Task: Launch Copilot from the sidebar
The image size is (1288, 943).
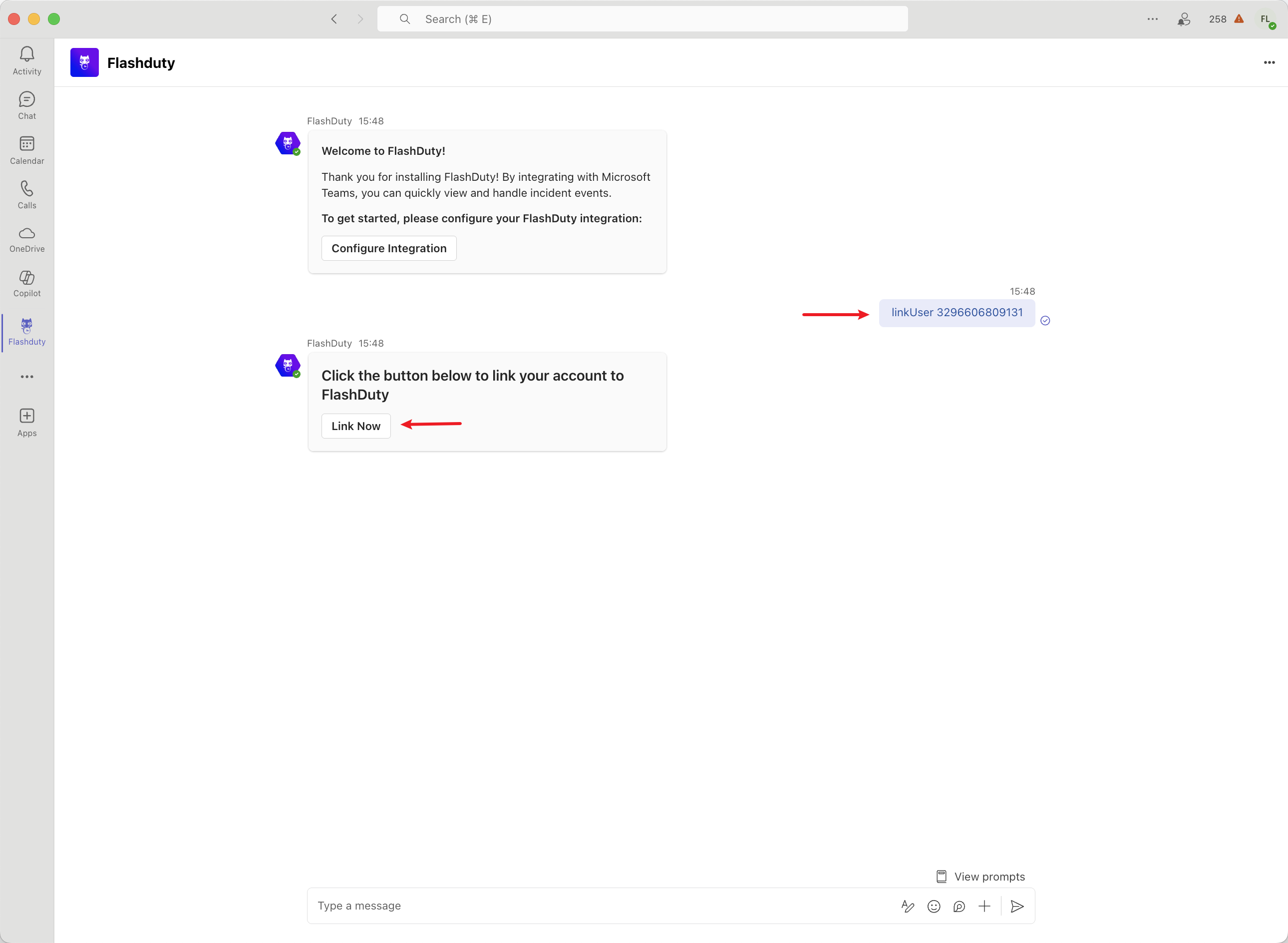Action: tap(27, 284)
